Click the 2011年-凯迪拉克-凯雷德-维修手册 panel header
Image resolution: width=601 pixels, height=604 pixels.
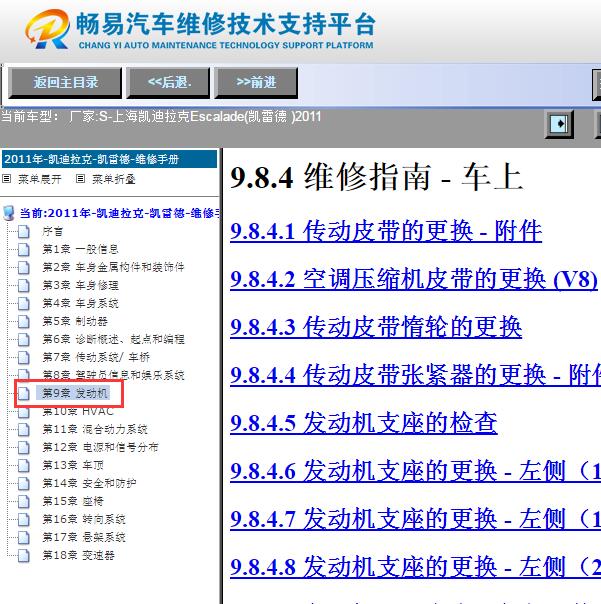coord(109,159)
